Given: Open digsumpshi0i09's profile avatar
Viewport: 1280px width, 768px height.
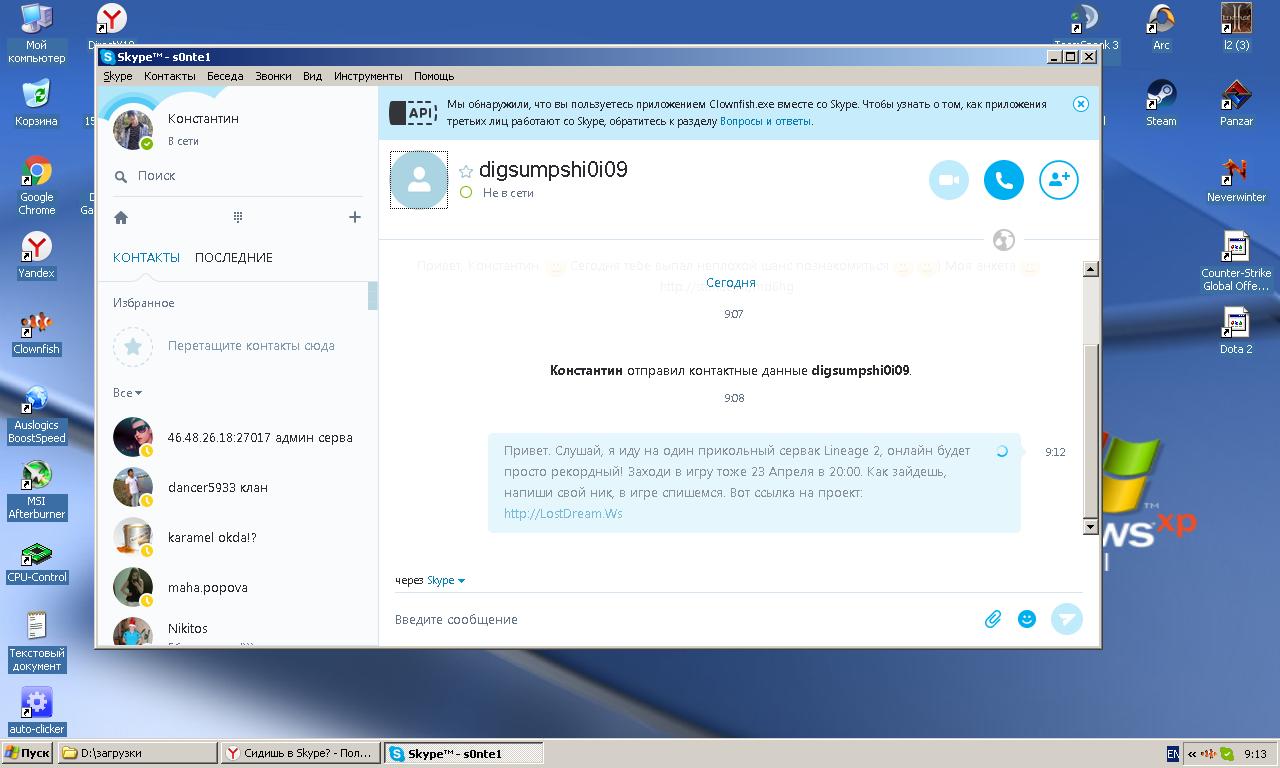Looking at the screenshot, I should click(419, 180).
